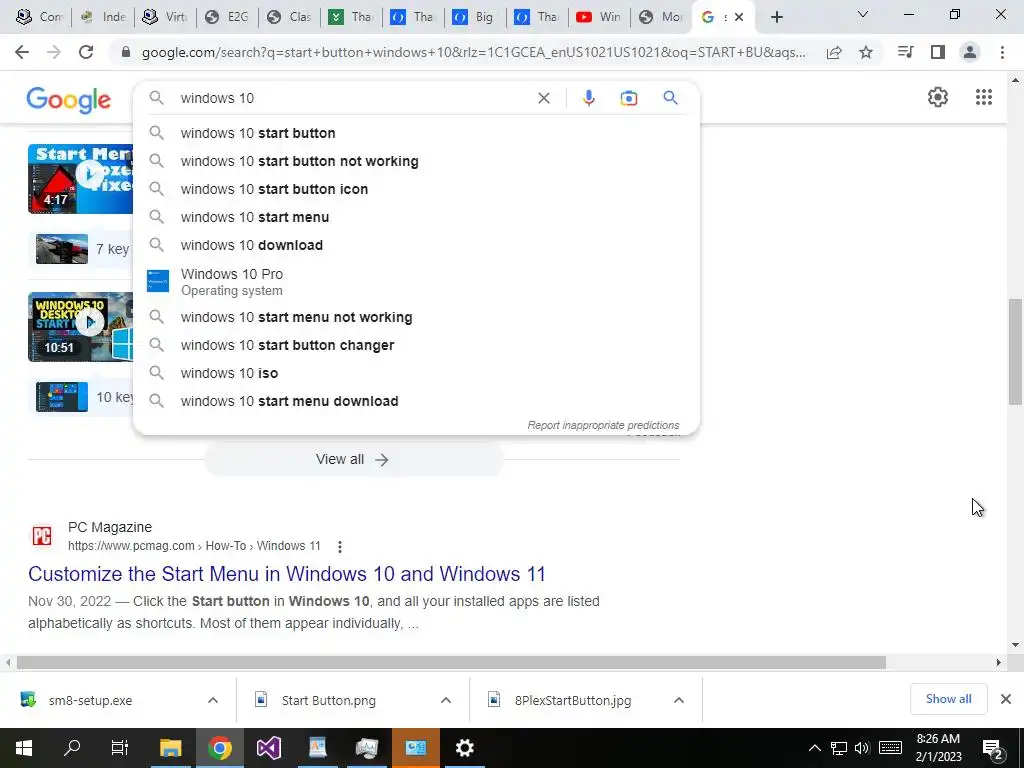Start a voice search with microphone icon

tap(588, 98)
